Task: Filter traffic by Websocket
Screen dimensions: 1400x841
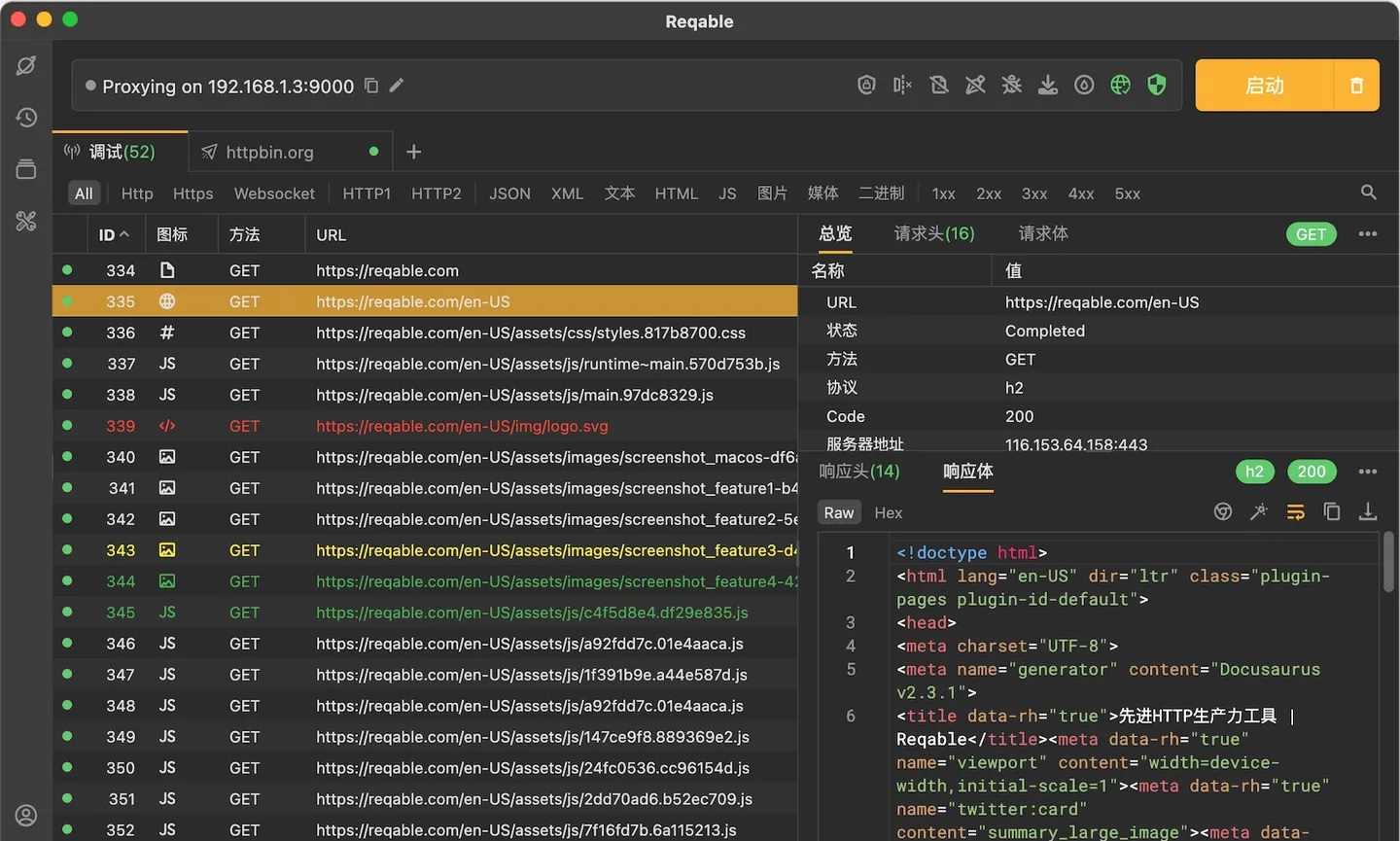Action: (x=274, y=193)
